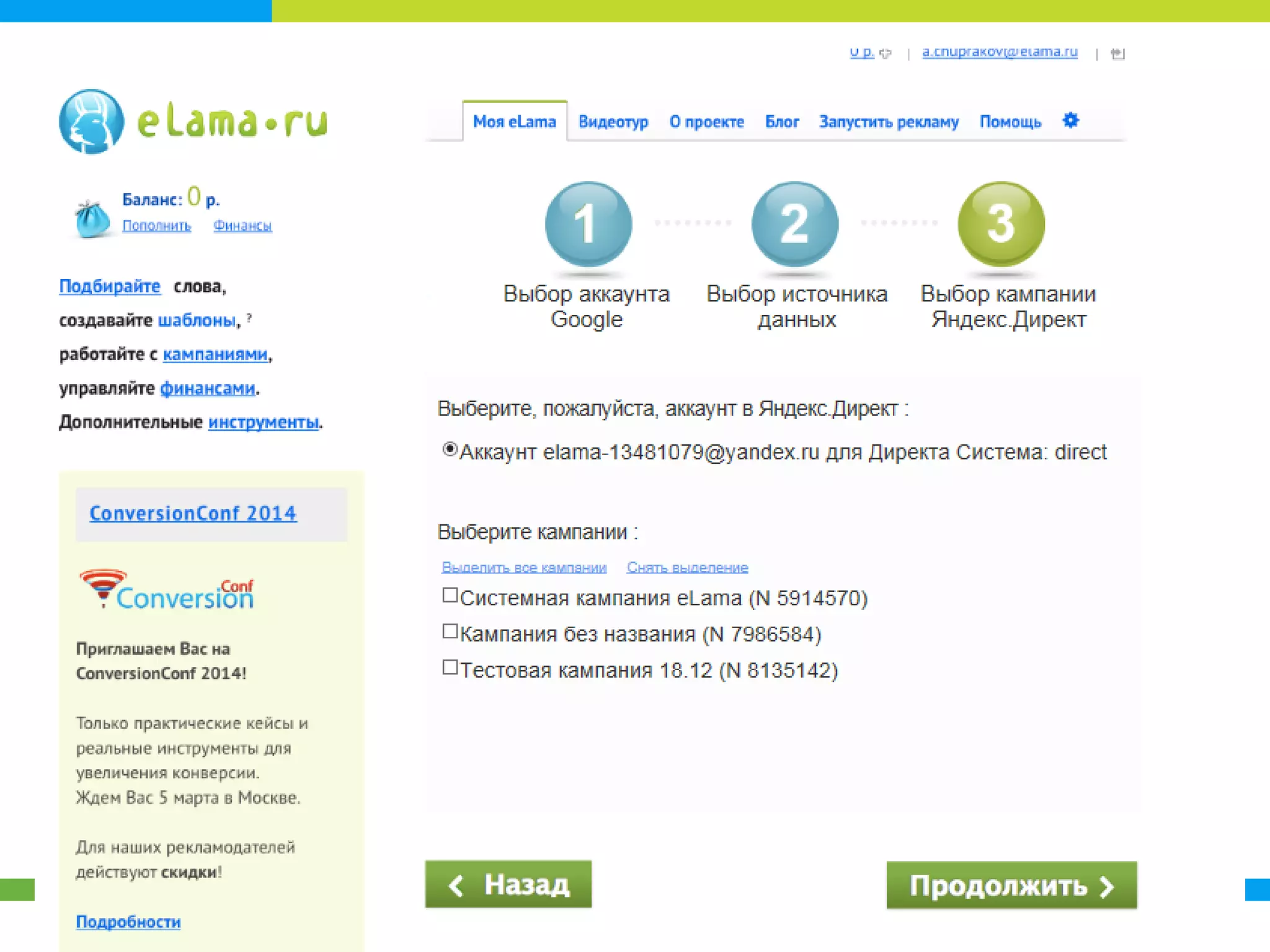
Task: Check Системная кампания eLama checkbox
Action: click(x=450, y=596)
